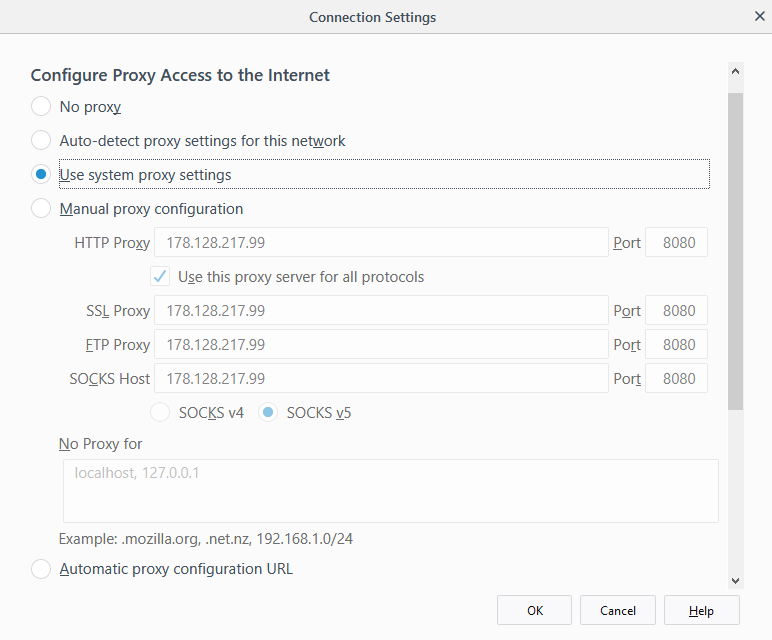Select Use system proxy settings
The width and height of the screenshot is (772, 640).
(41, 175)
